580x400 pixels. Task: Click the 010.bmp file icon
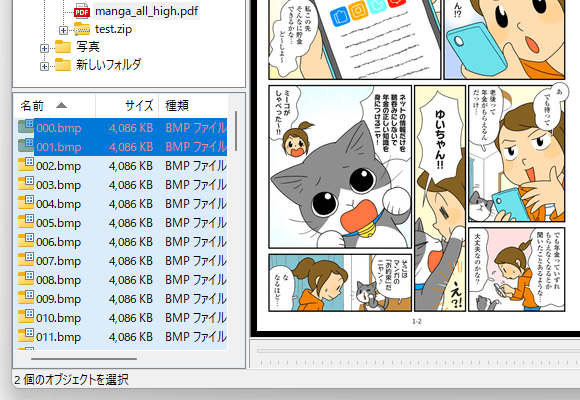click(x=26, y=316)
